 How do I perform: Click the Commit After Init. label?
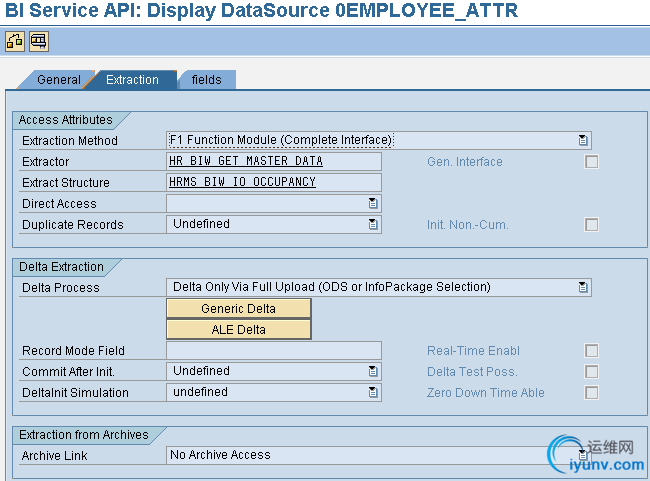[68, 372]
